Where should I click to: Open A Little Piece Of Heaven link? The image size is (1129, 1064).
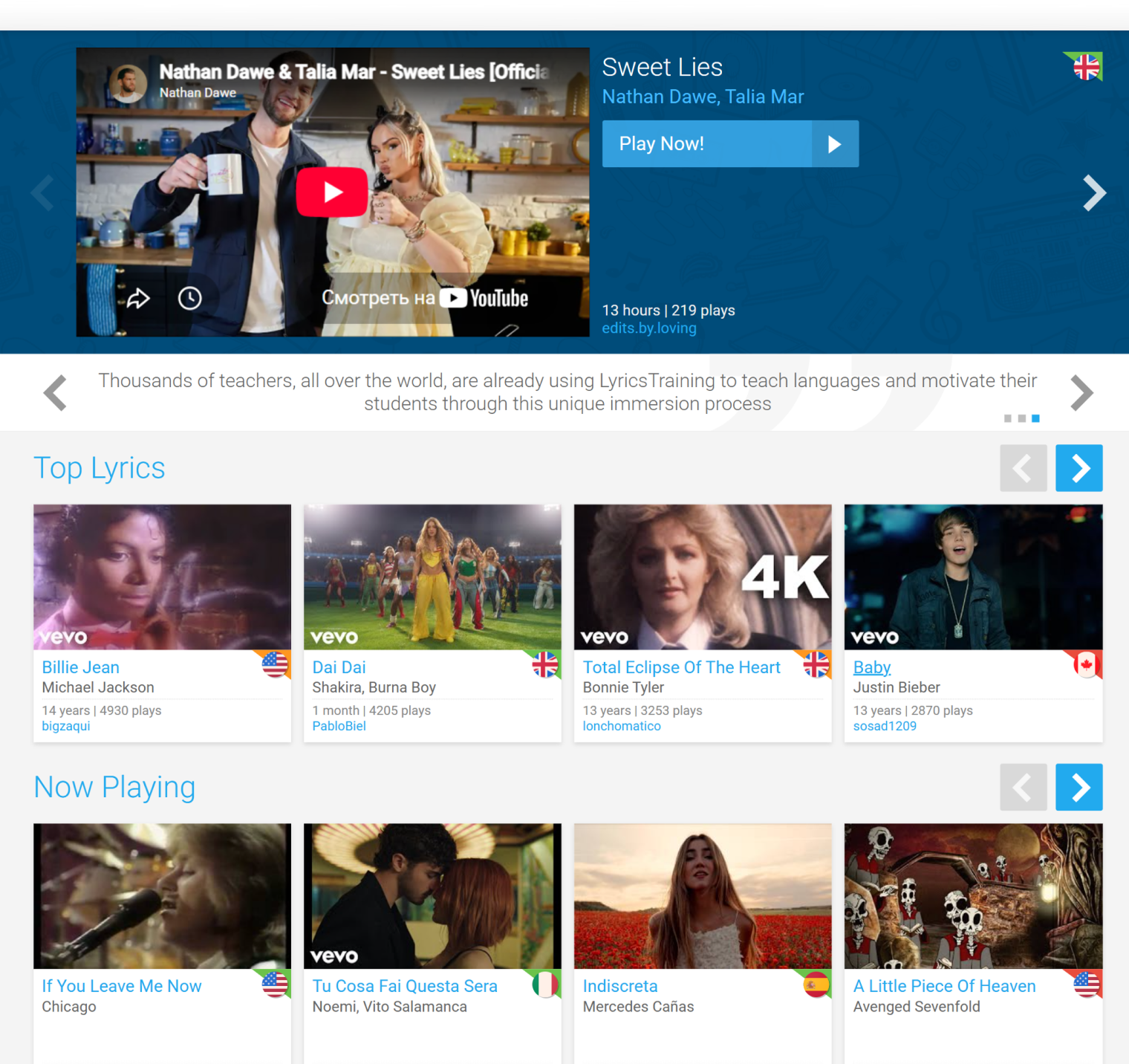pyautogui.click(x=944, y=986)
